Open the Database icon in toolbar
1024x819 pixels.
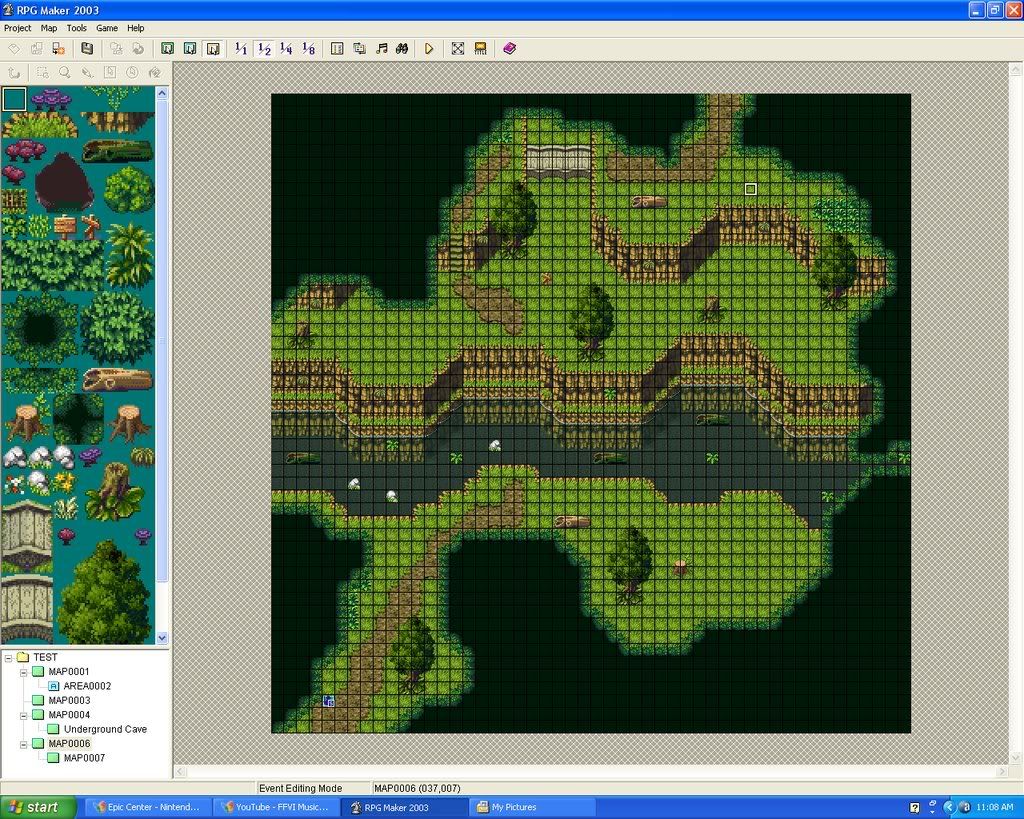point(337,48)
